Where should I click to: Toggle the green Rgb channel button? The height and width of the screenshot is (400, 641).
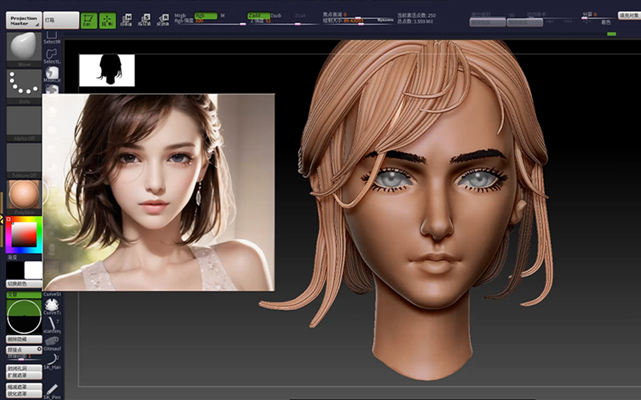206,16
